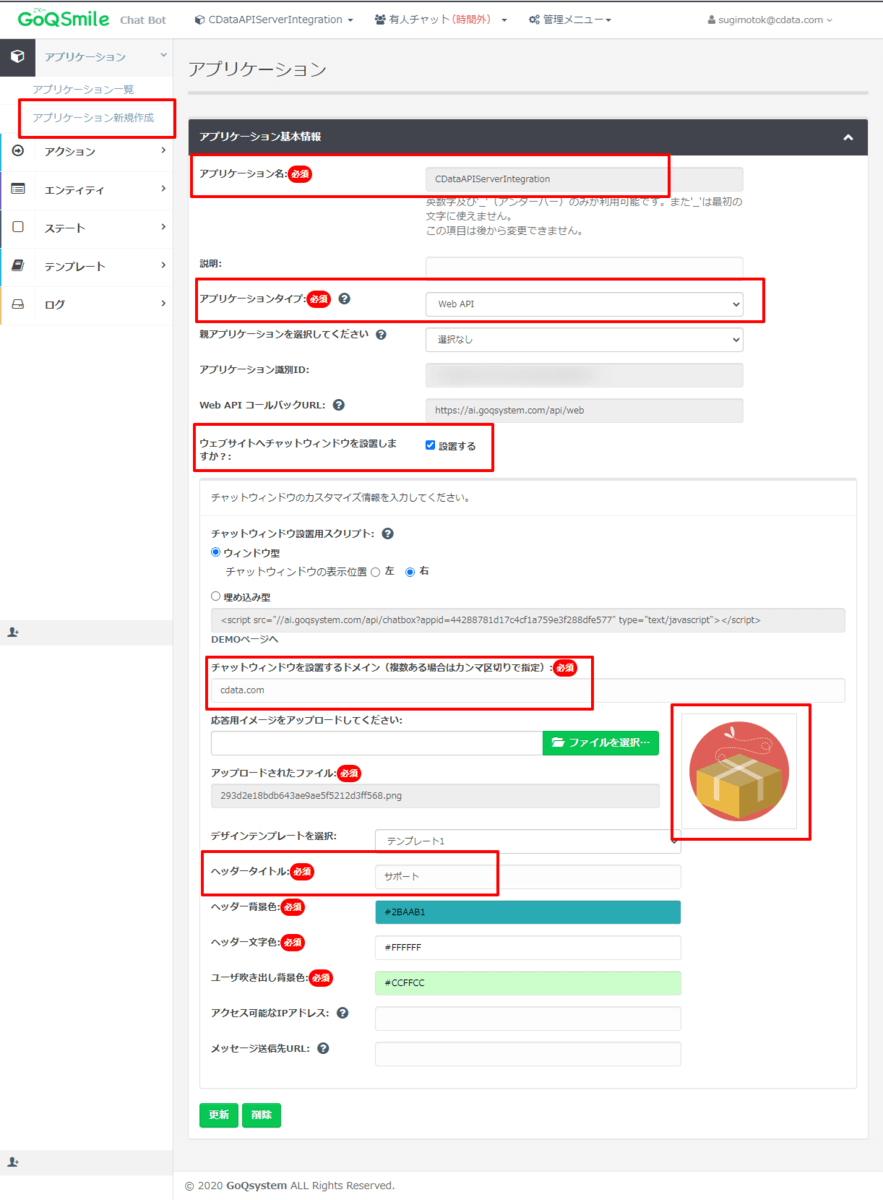Click the upload image file path field
This screenshot has width=883, height=1200.
377,743
